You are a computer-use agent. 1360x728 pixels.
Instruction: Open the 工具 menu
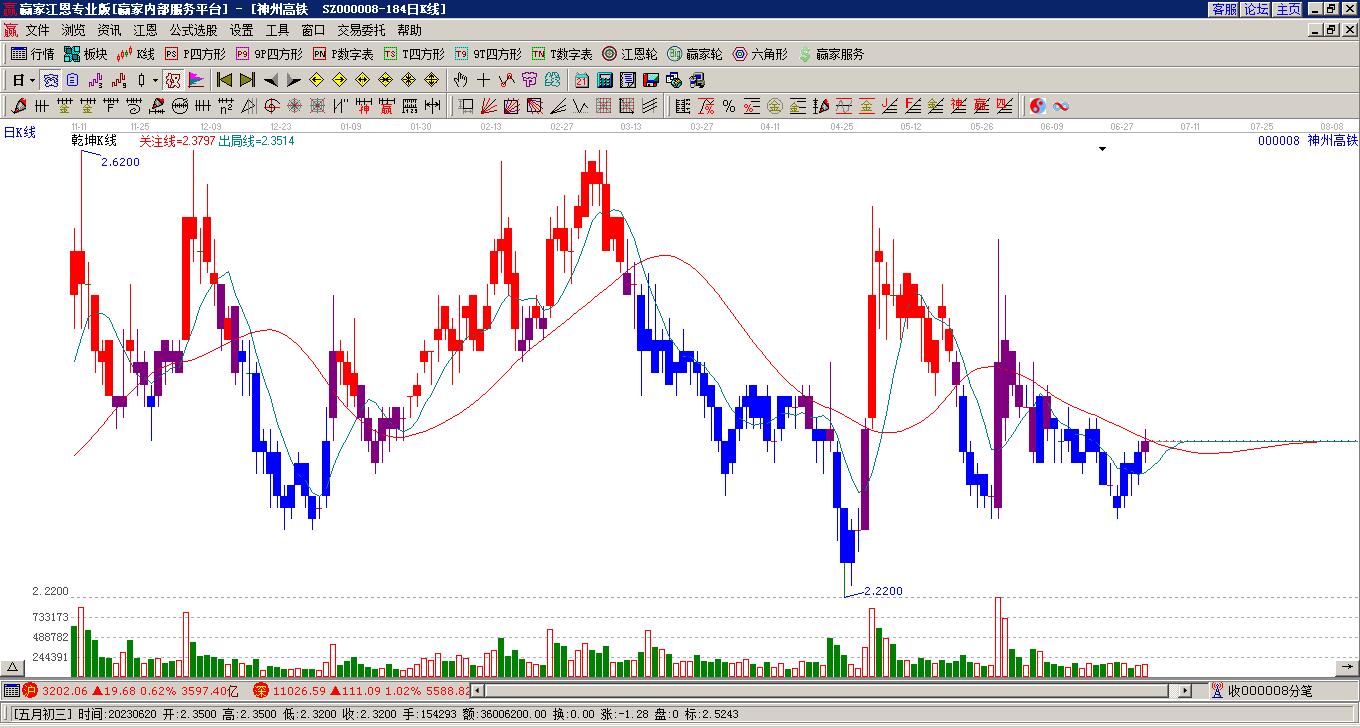pyautogui.click(x=277, y=31)
